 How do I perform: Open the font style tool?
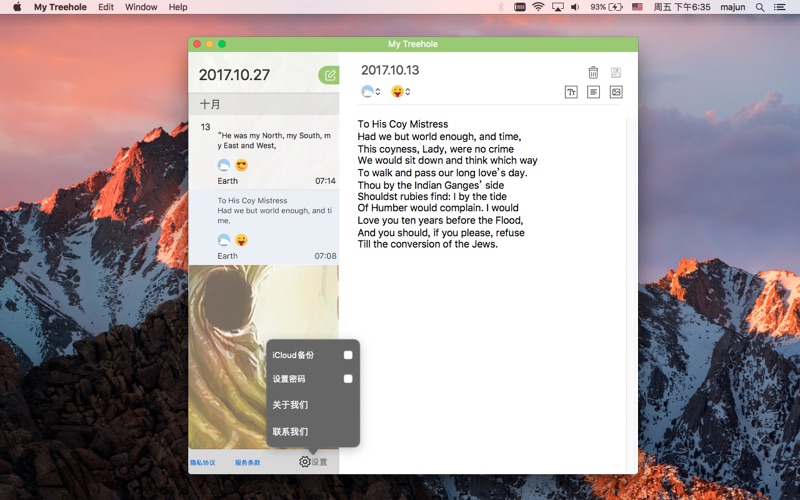pos(571,92)
